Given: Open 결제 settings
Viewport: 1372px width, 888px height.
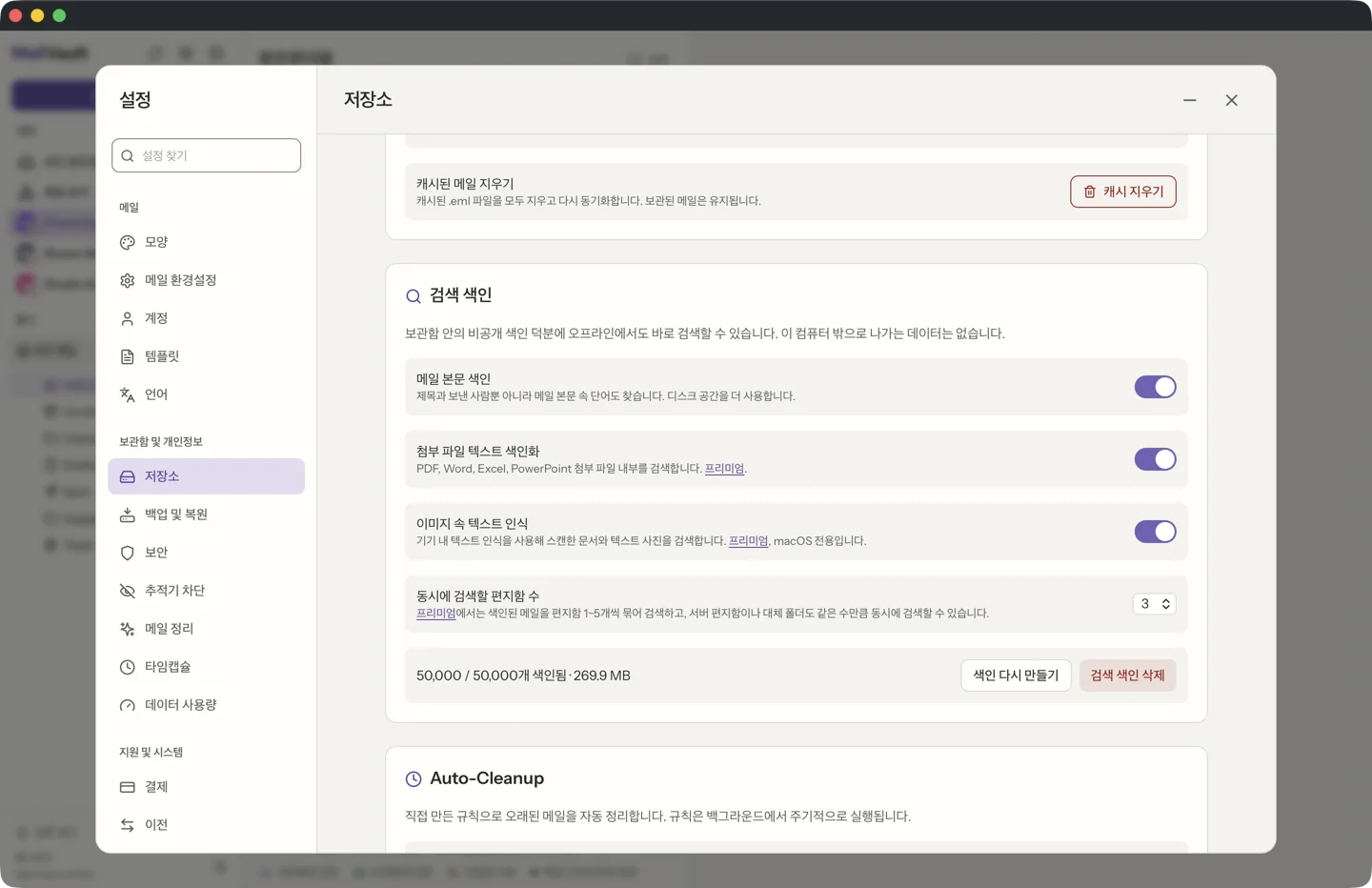Looking at the screenshot, I should [206, 787].
